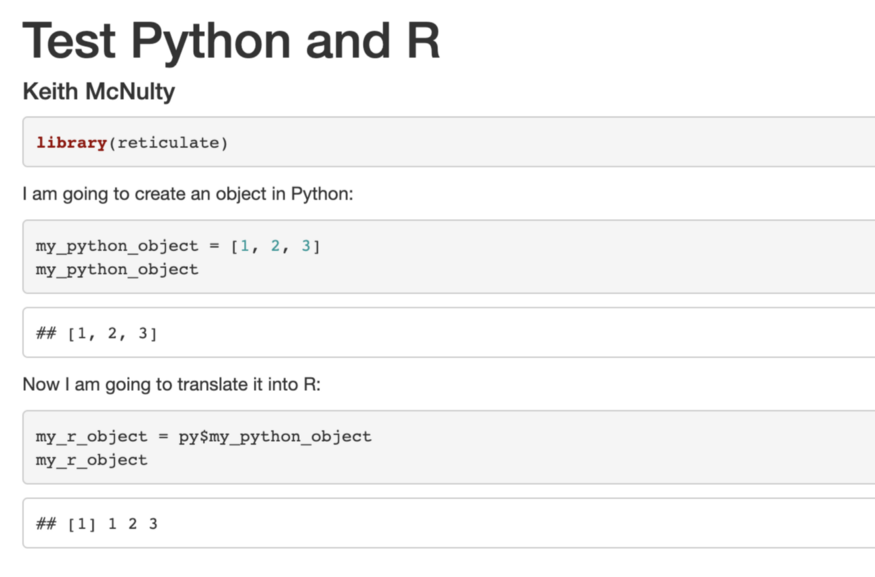Click the red "library" keyword
Screen dimensions: 875x577
coord(63,142)
